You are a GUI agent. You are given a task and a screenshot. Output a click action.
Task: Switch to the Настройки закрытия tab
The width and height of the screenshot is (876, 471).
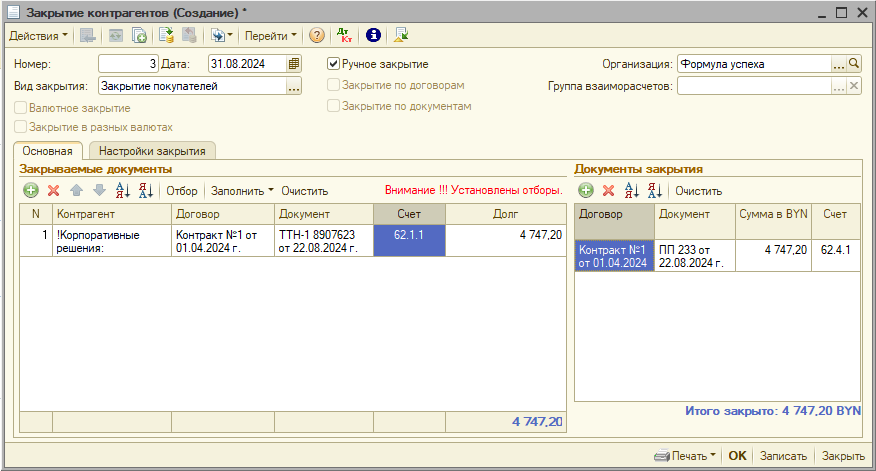[152, 151]
